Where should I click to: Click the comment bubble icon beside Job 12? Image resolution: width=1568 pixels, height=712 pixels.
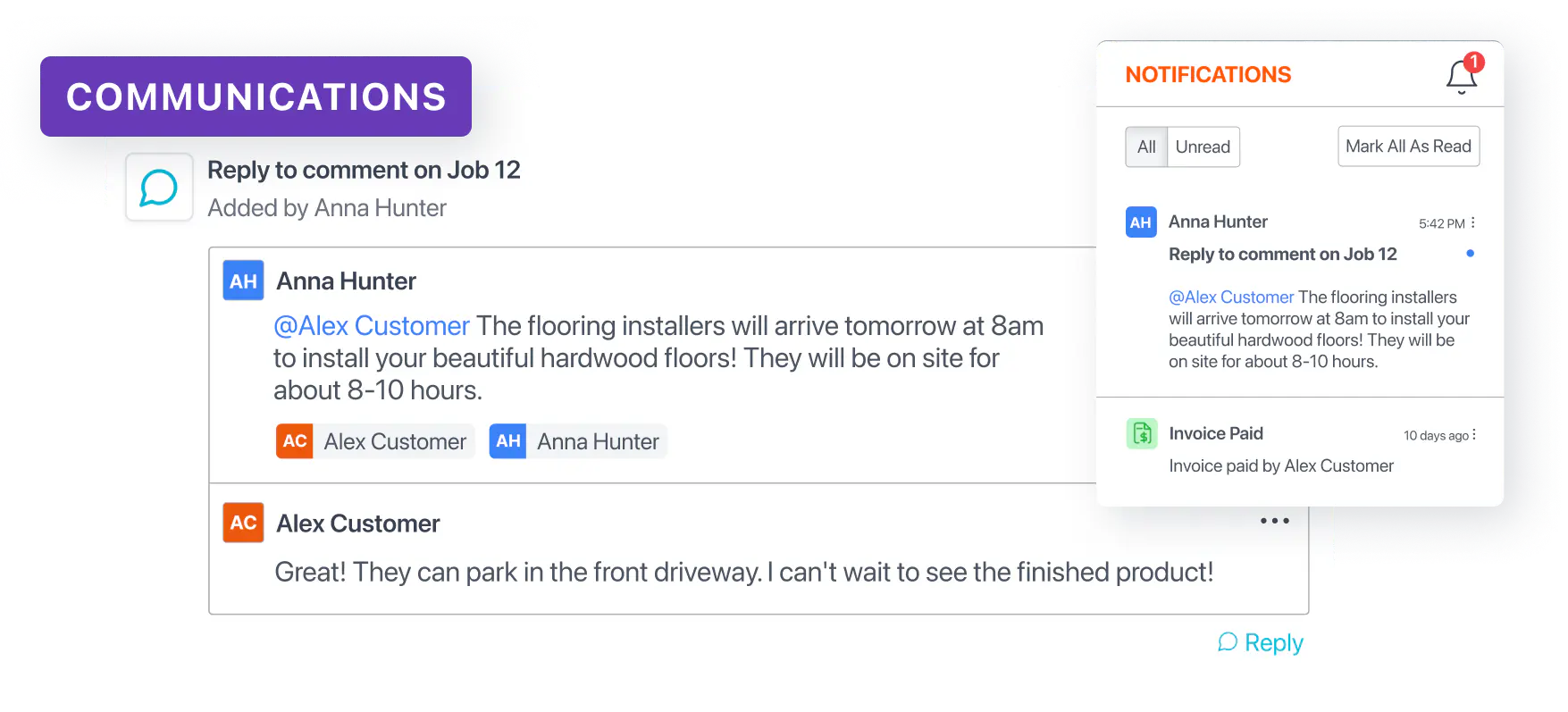pos(159,188)
